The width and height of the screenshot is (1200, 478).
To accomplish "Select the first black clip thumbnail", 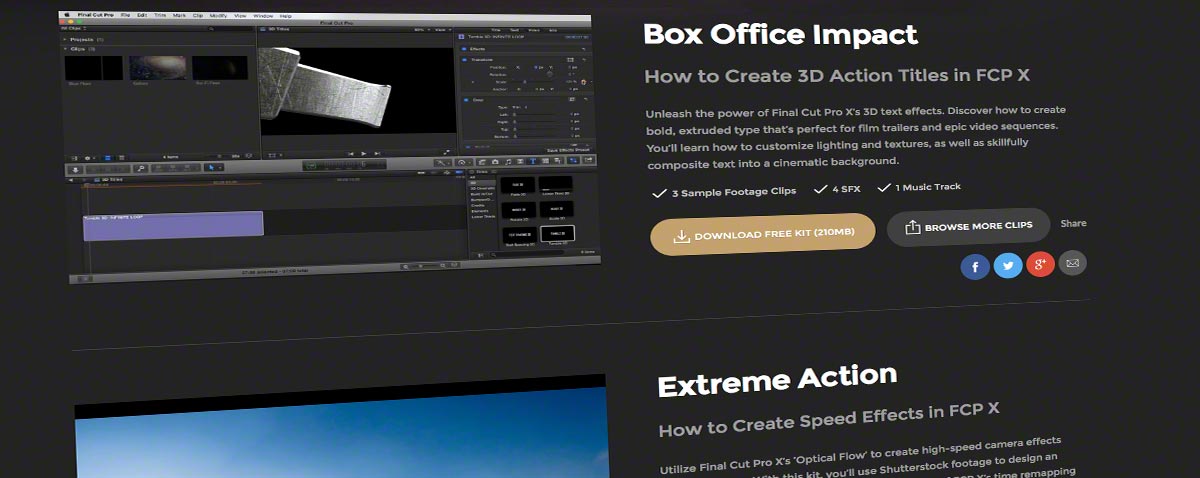I will (x=94, y=68).
